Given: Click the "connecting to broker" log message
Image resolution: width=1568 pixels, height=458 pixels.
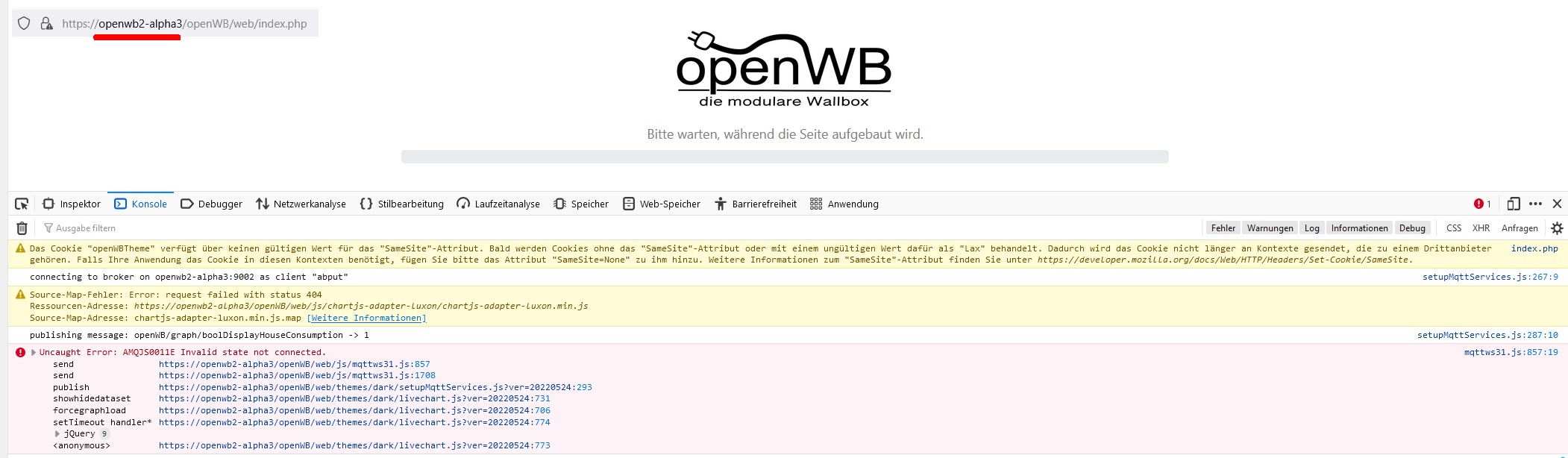Looking at the screenshot, I should 189,277.
